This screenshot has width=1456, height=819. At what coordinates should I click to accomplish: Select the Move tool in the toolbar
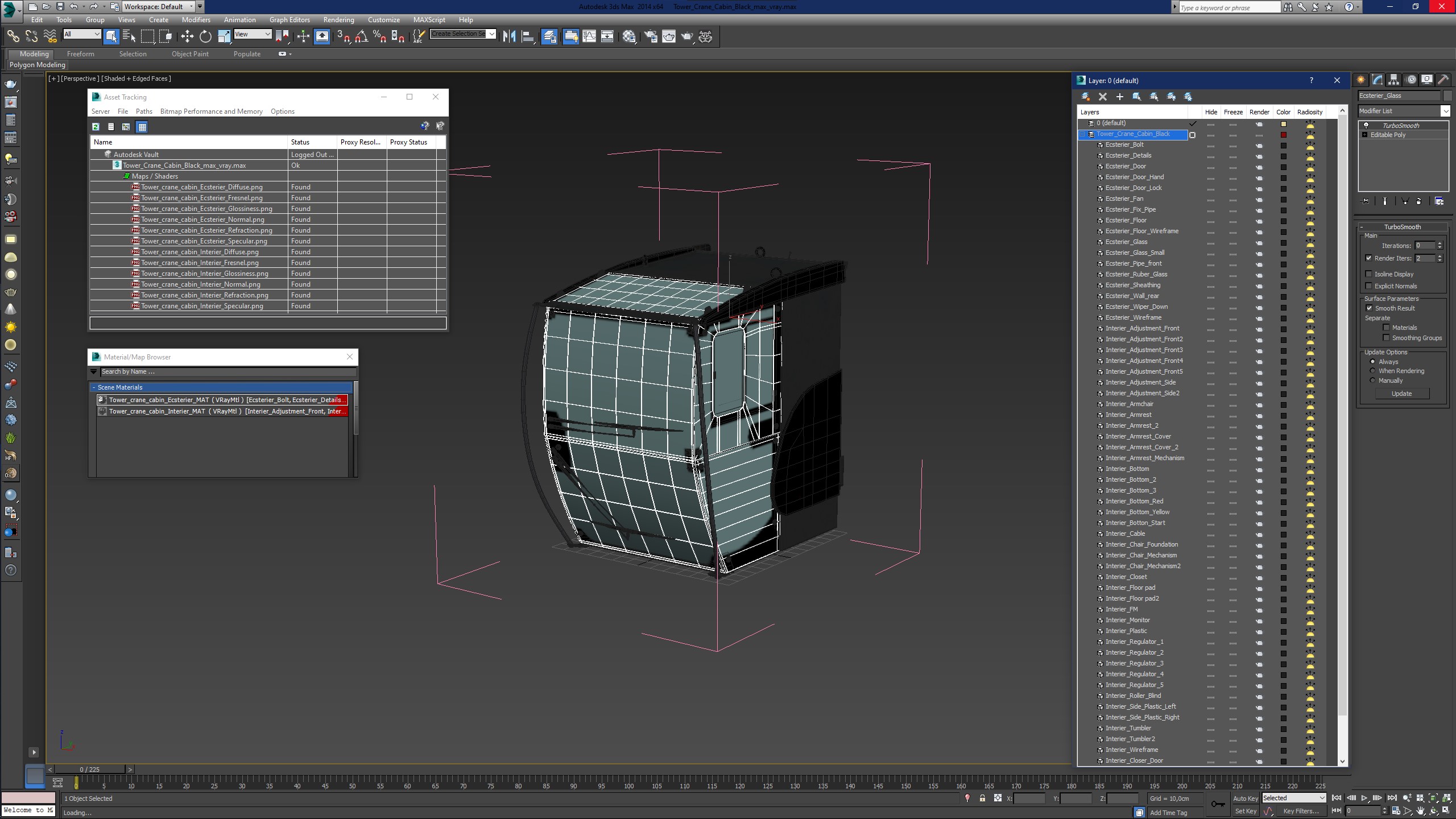pos(187,36)
